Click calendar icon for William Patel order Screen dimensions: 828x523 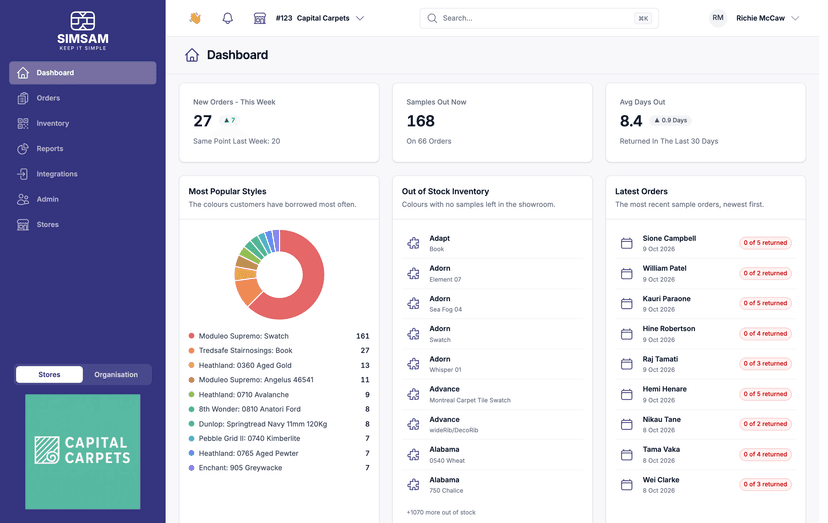pos(626,273)
